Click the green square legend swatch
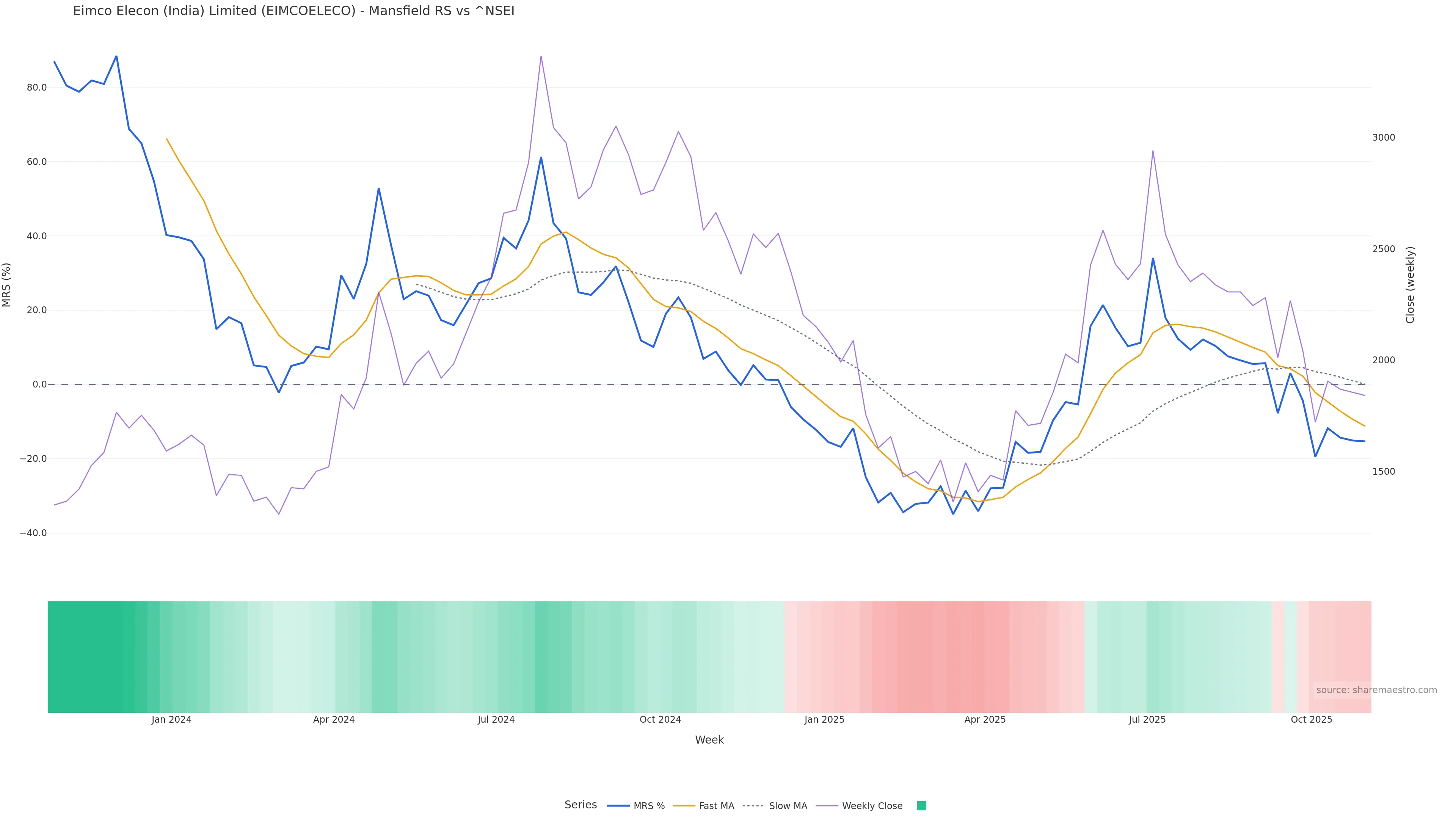Screen dimensions: 1456x819 (x=921, y=806)
